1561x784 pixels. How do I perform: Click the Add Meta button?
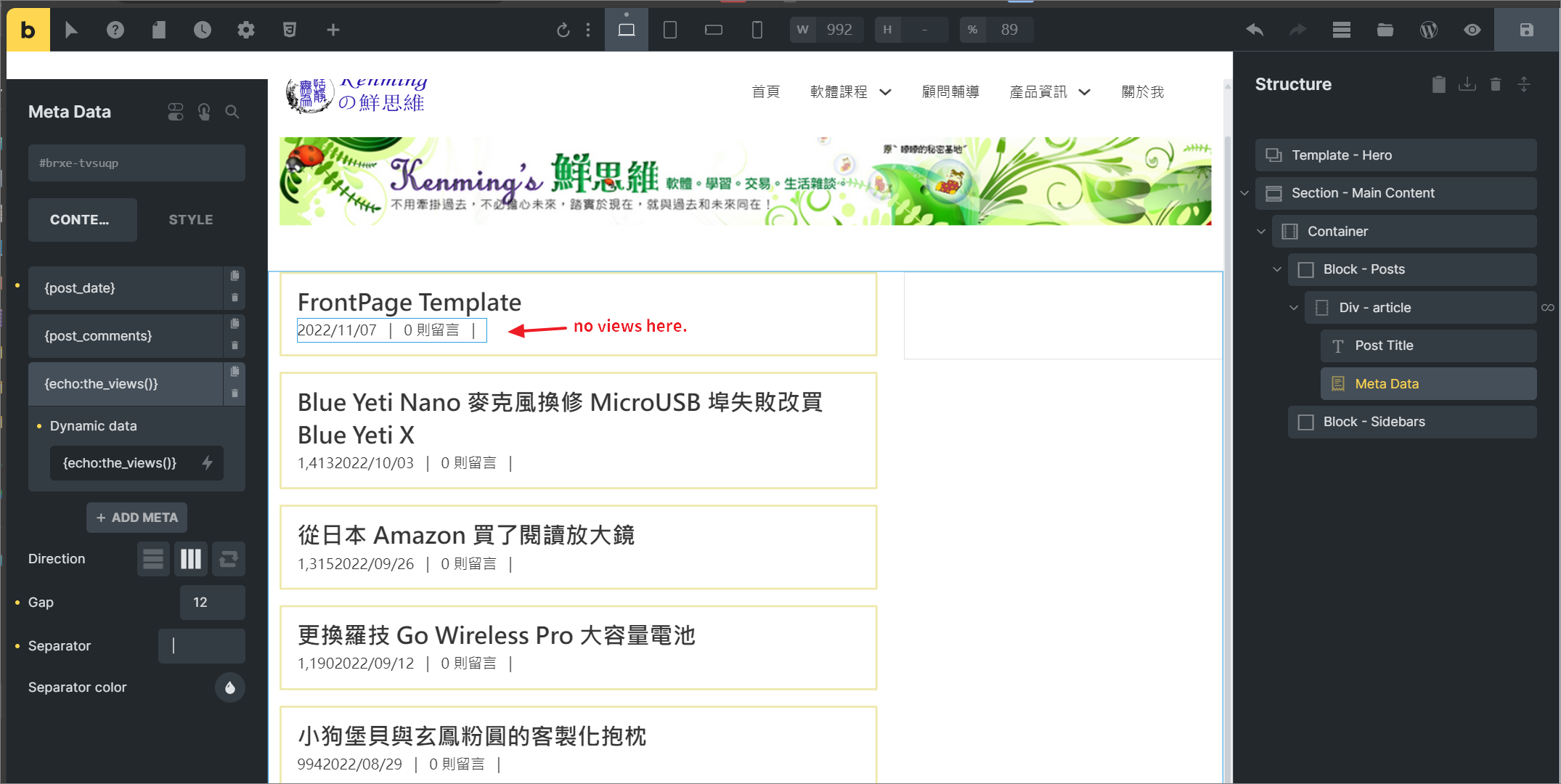pyautogui.click(x=136, y=518)
